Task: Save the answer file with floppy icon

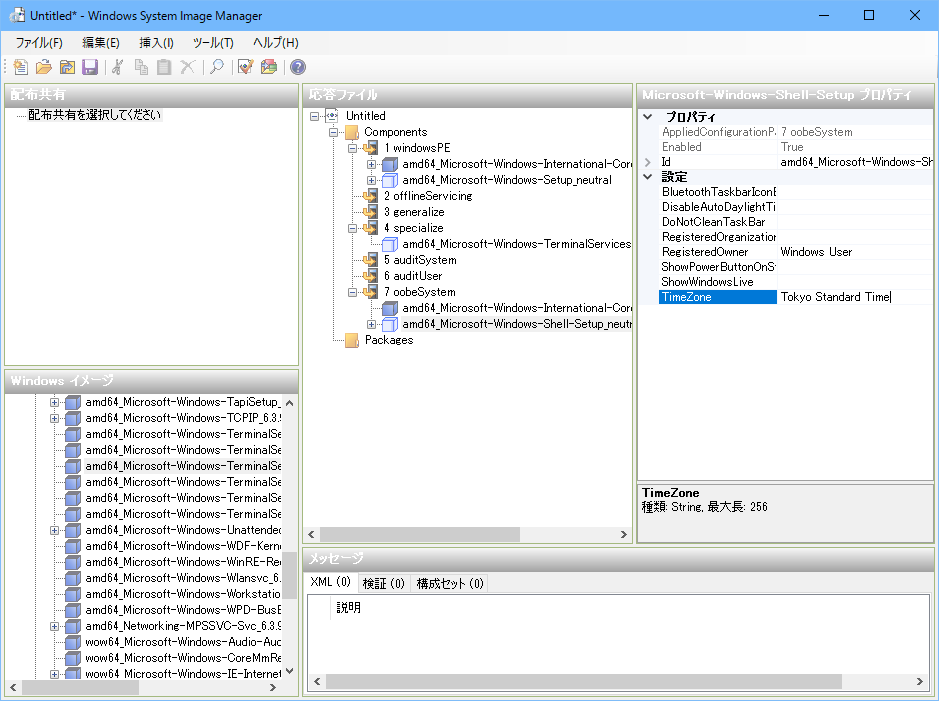Action: [90, 67]
